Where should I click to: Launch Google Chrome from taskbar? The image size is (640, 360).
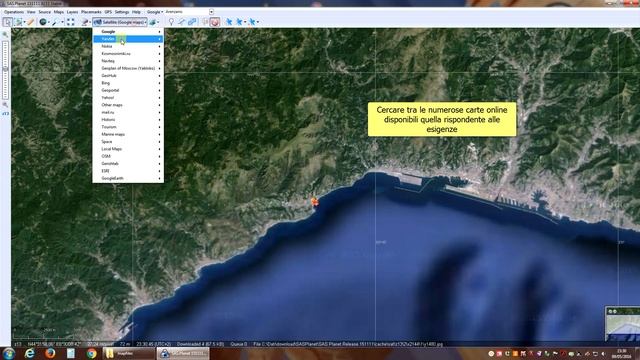click(x=91, y=353)
